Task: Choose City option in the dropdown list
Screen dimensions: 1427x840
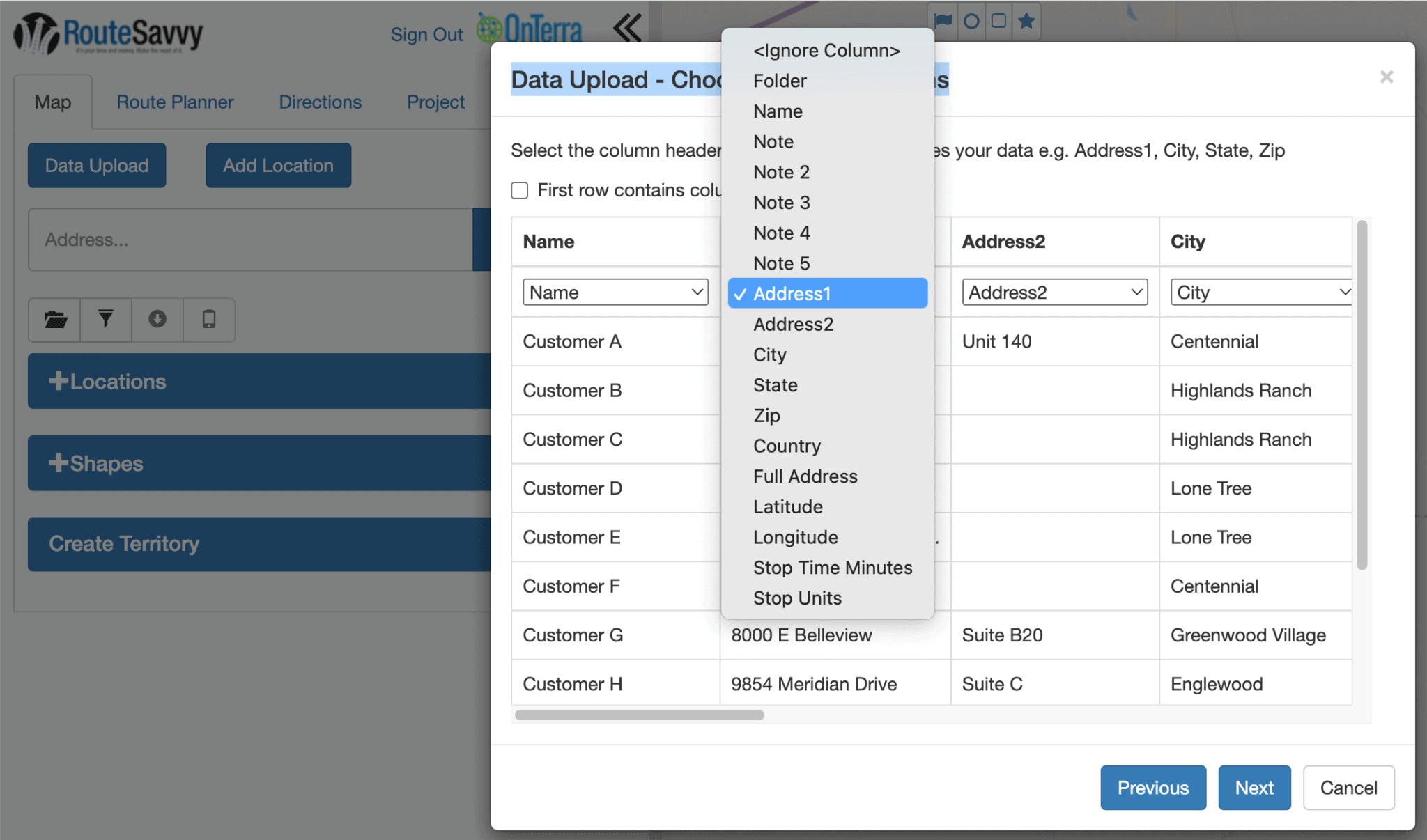Action: coord(827,355)
